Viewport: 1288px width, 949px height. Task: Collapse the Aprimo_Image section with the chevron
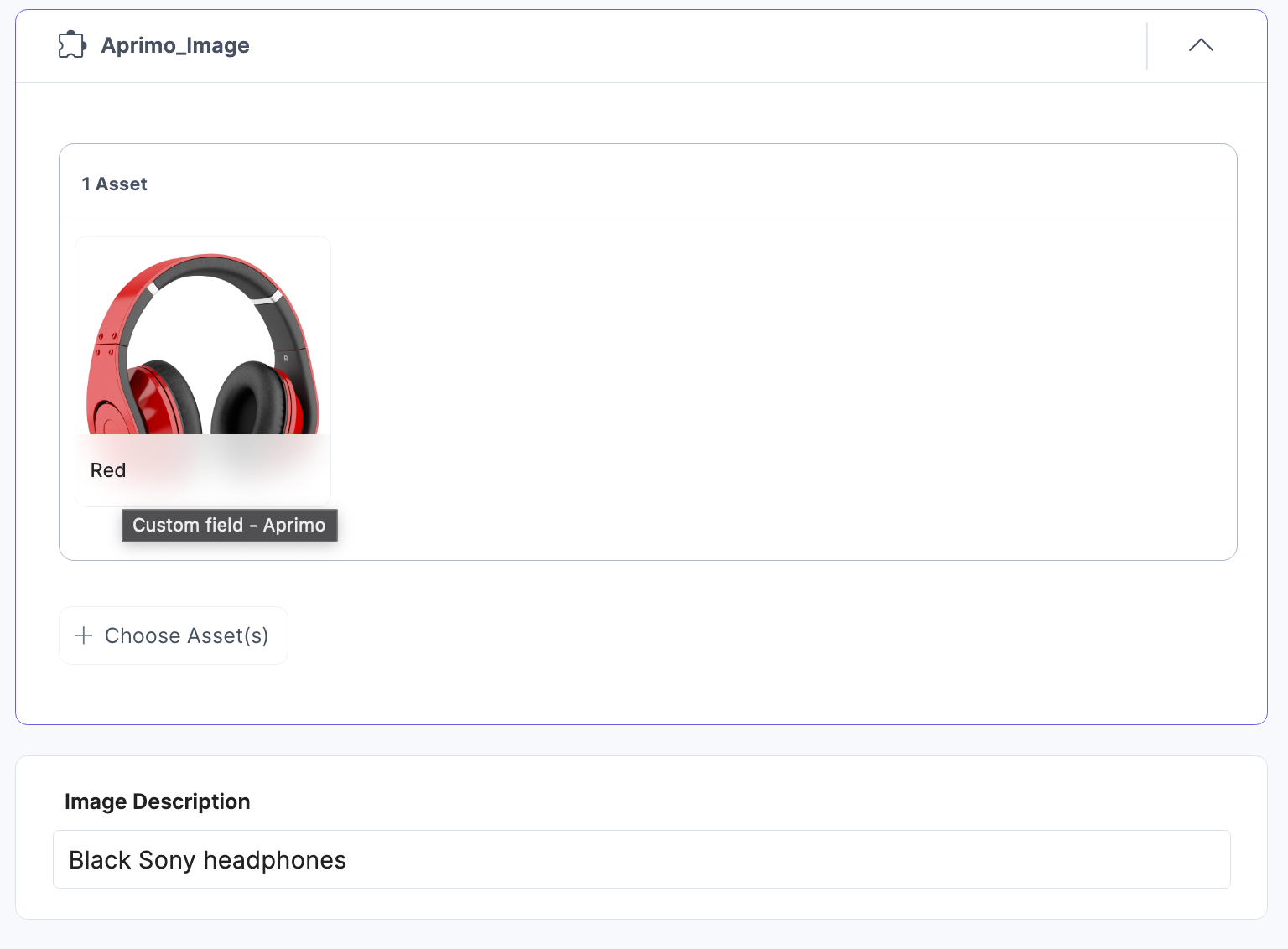(x=1201, y=45)
